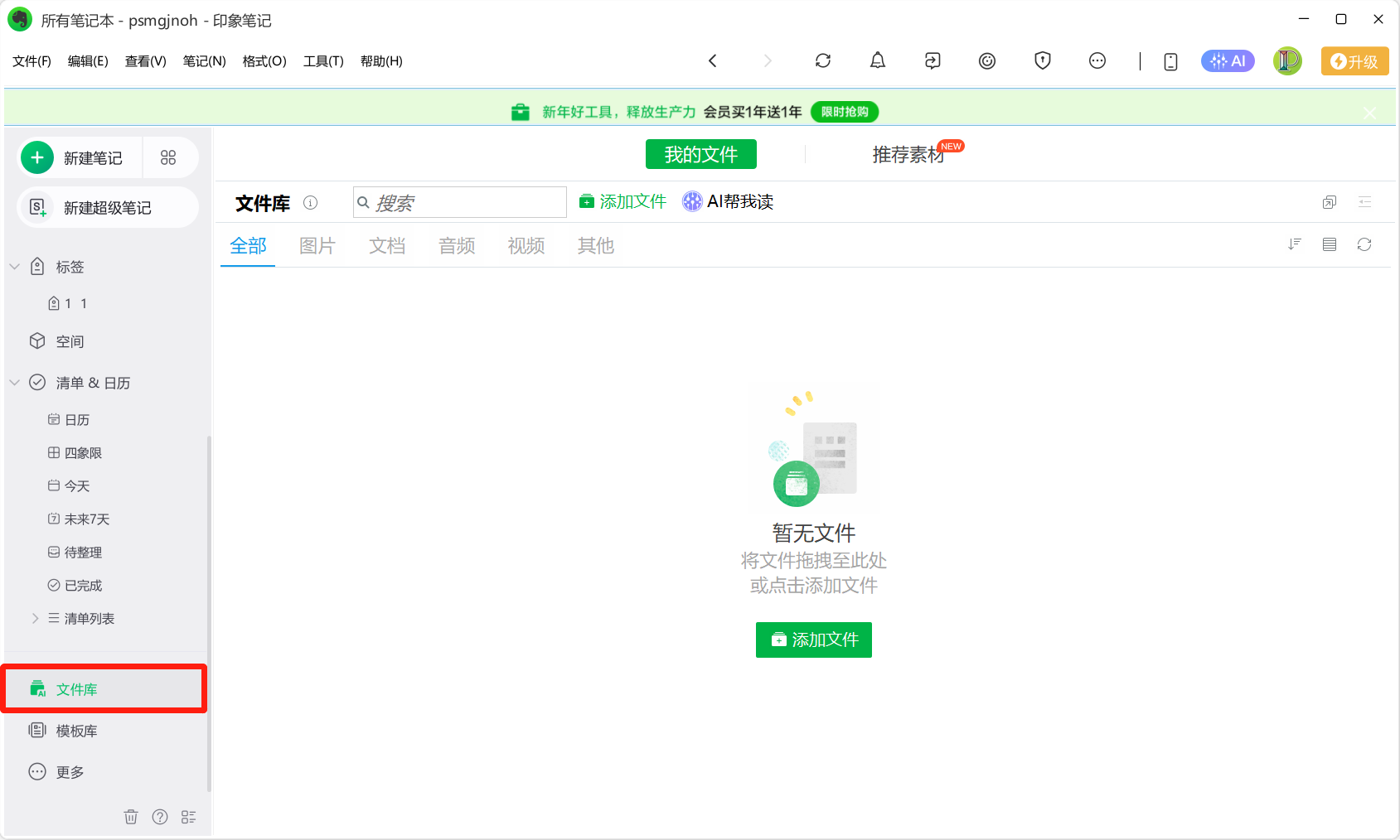Screen dimensions: 1400x840
Task: Open the 今天 today list
Action: pyautogui.click(x=77, y=486)
